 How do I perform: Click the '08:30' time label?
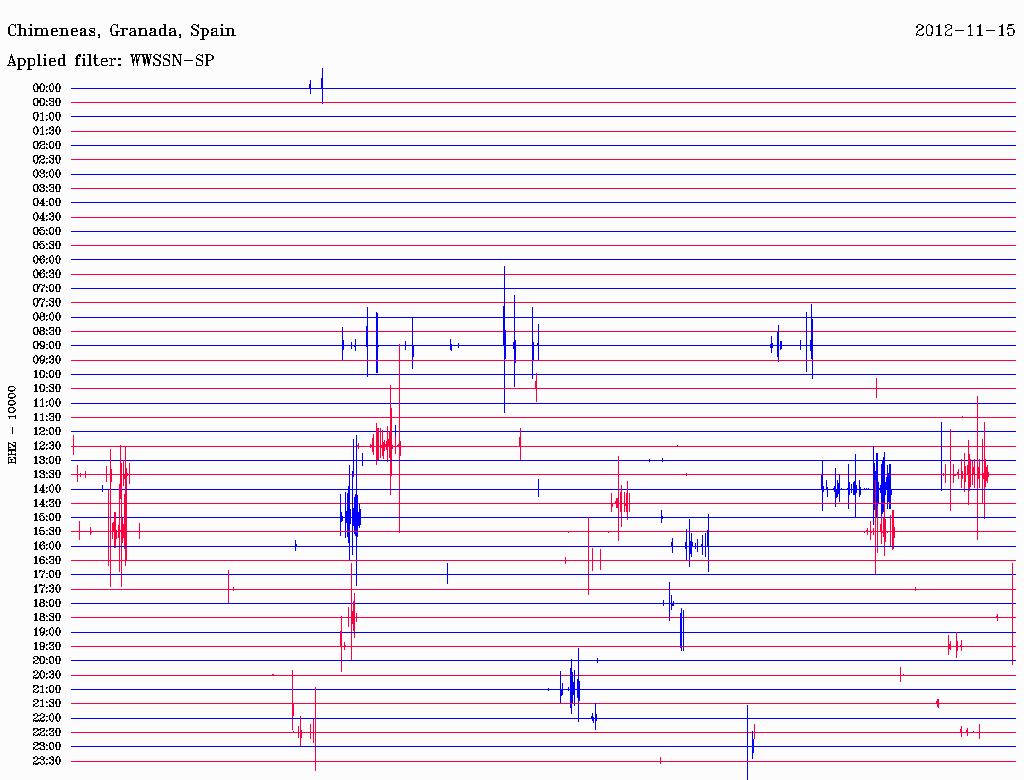(x=47, y=332)
